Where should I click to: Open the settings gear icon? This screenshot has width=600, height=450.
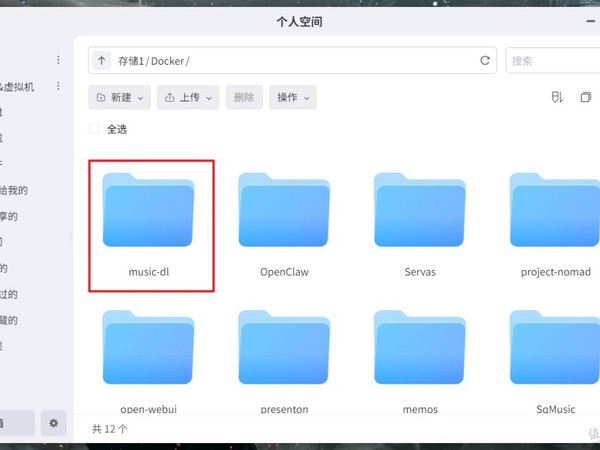pos(54,423)
